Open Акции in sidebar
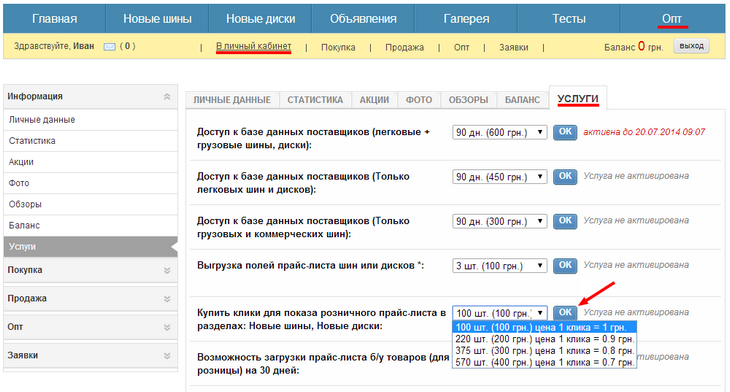This screenshot has height=392, width=730. click(90, 162)
